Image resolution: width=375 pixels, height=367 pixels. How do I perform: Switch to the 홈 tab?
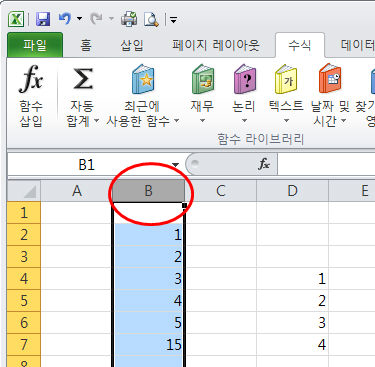86,45
